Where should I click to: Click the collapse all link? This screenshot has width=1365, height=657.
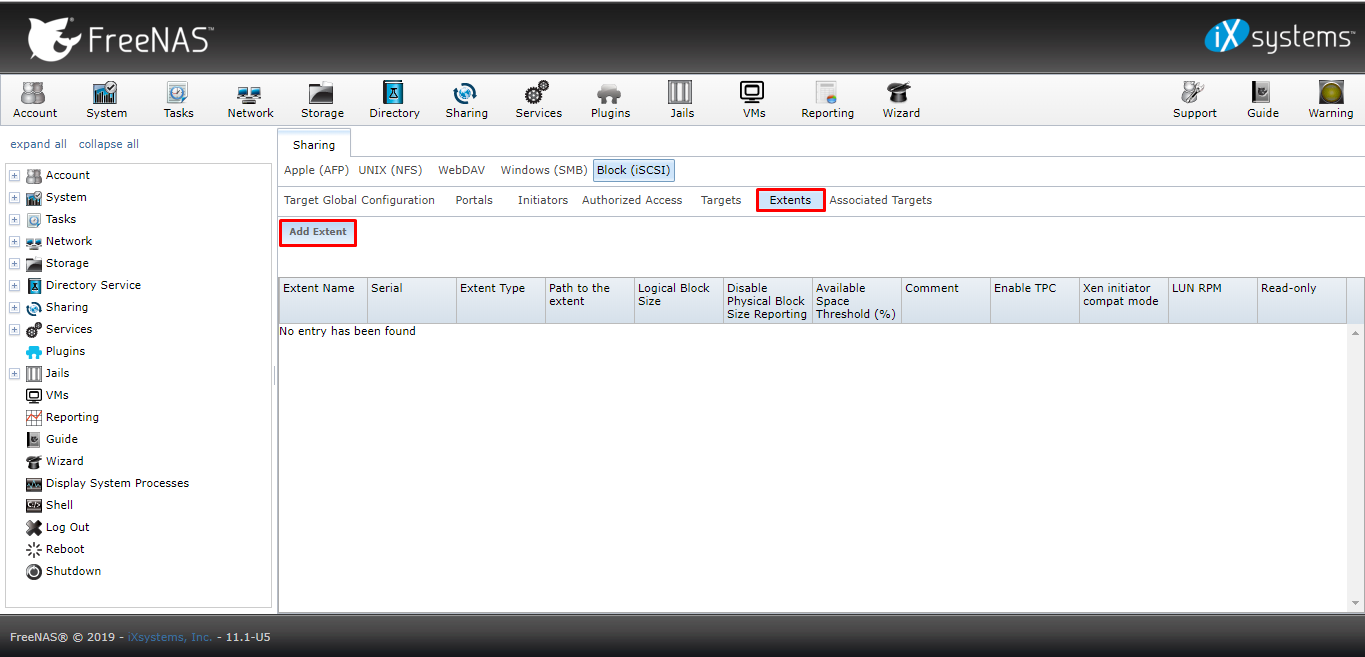[x=109, y=144]
